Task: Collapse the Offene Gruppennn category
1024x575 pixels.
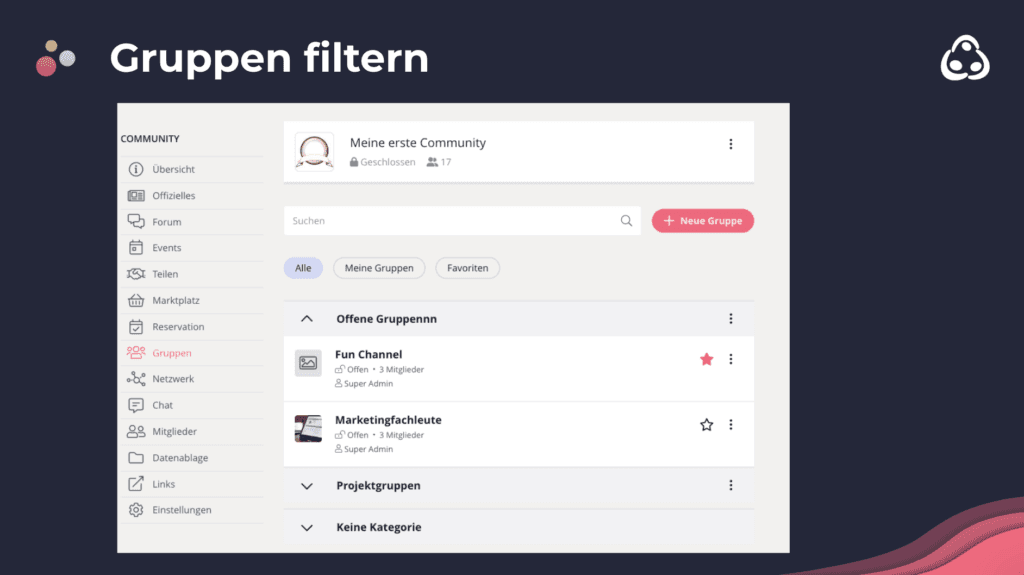Action: point(306,319)
